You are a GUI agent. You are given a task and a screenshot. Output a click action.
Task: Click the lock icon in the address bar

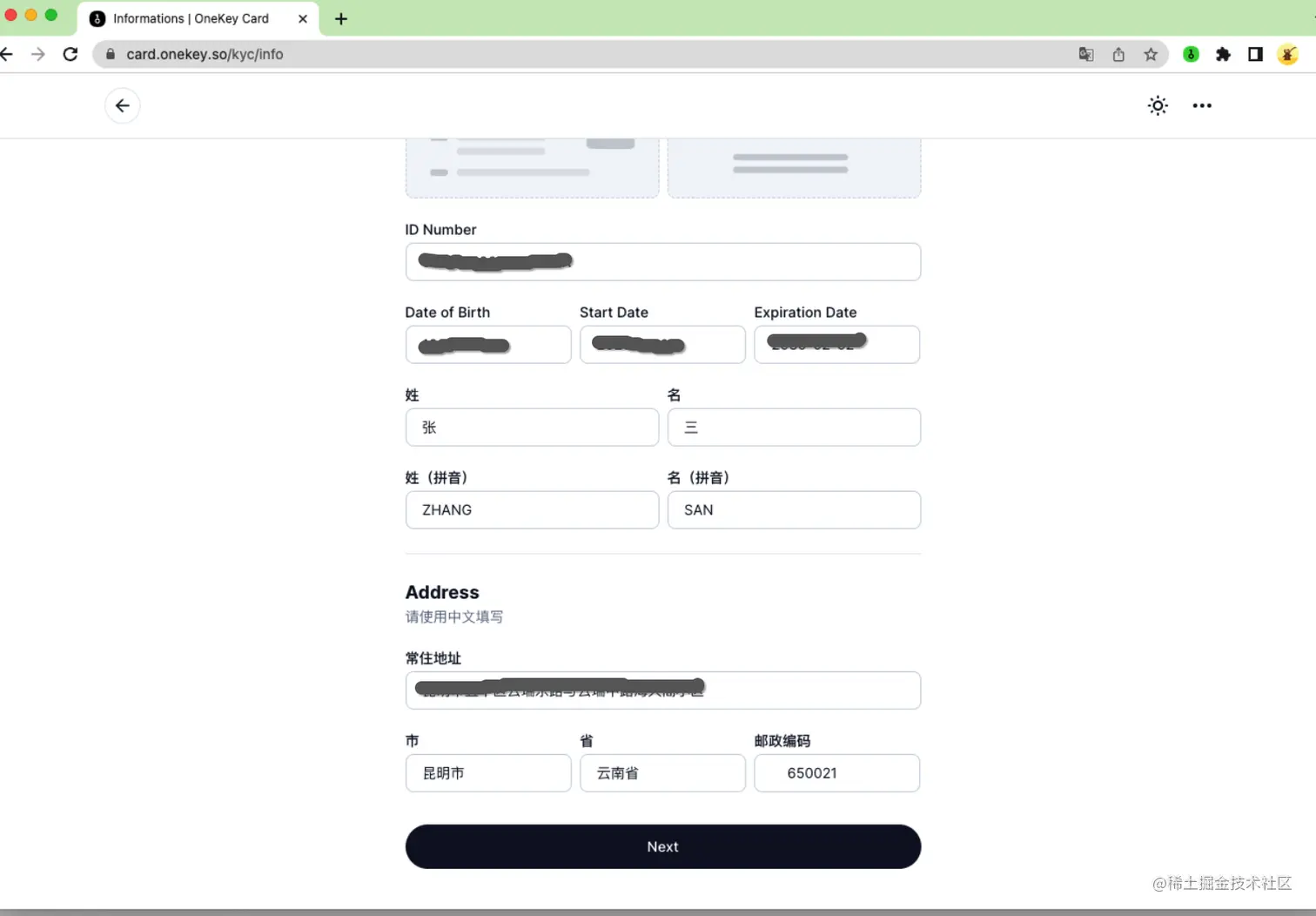click(111, 54)
